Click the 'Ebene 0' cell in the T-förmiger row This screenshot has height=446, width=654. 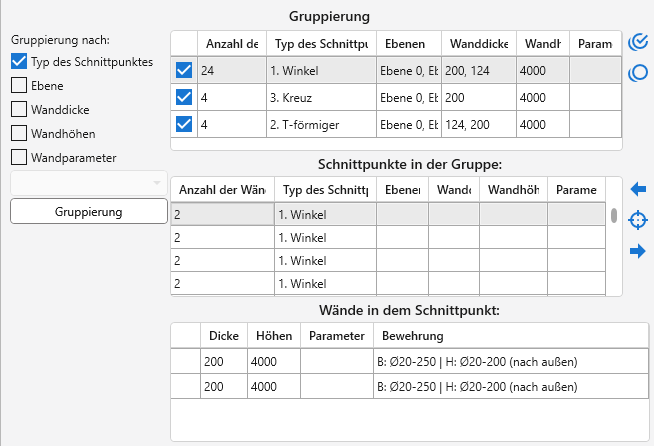pos(409,125)
